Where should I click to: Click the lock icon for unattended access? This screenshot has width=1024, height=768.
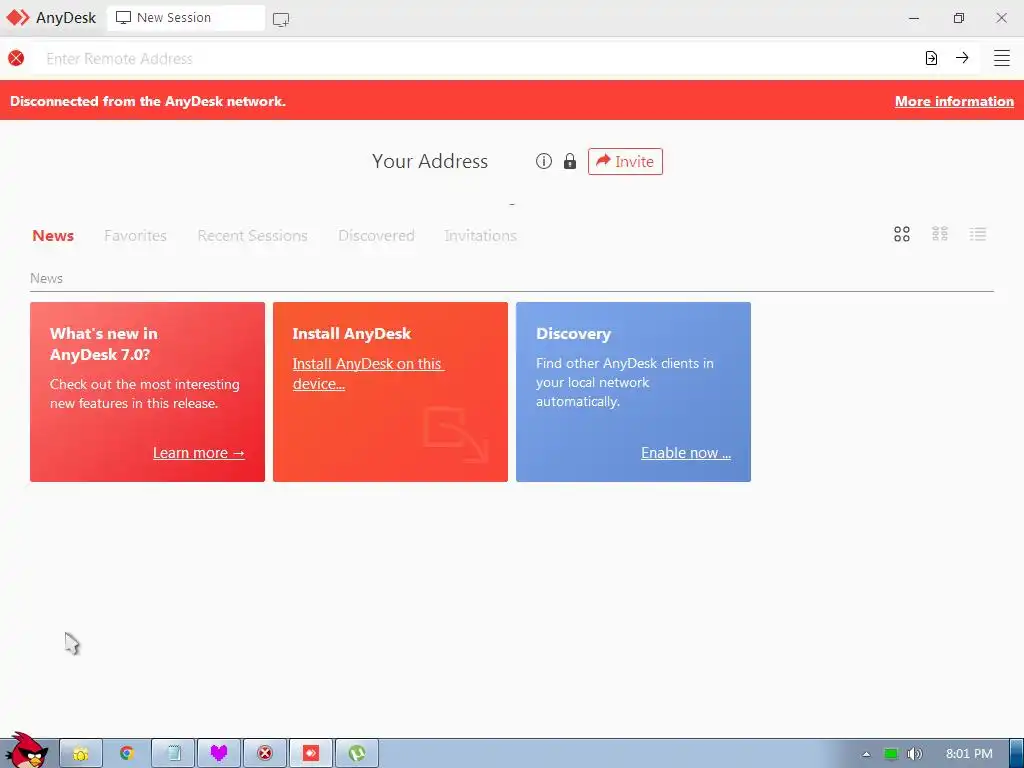click(570, 161)
